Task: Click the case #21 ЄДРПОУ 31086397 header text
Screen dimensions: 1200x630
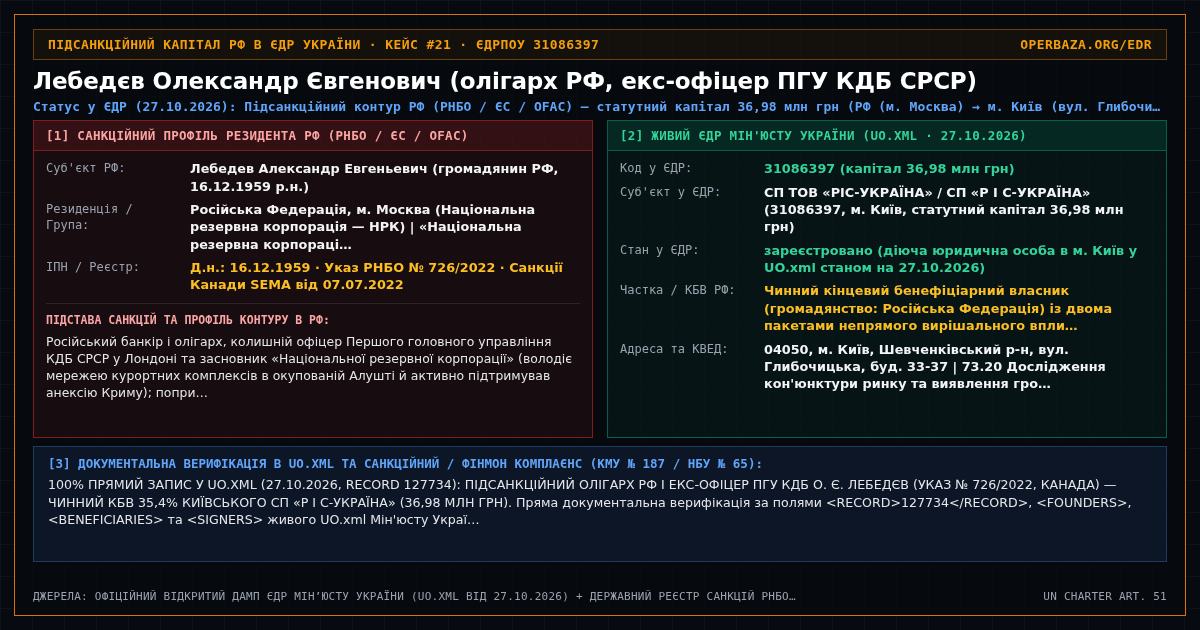Action: [x=323, y=45]
